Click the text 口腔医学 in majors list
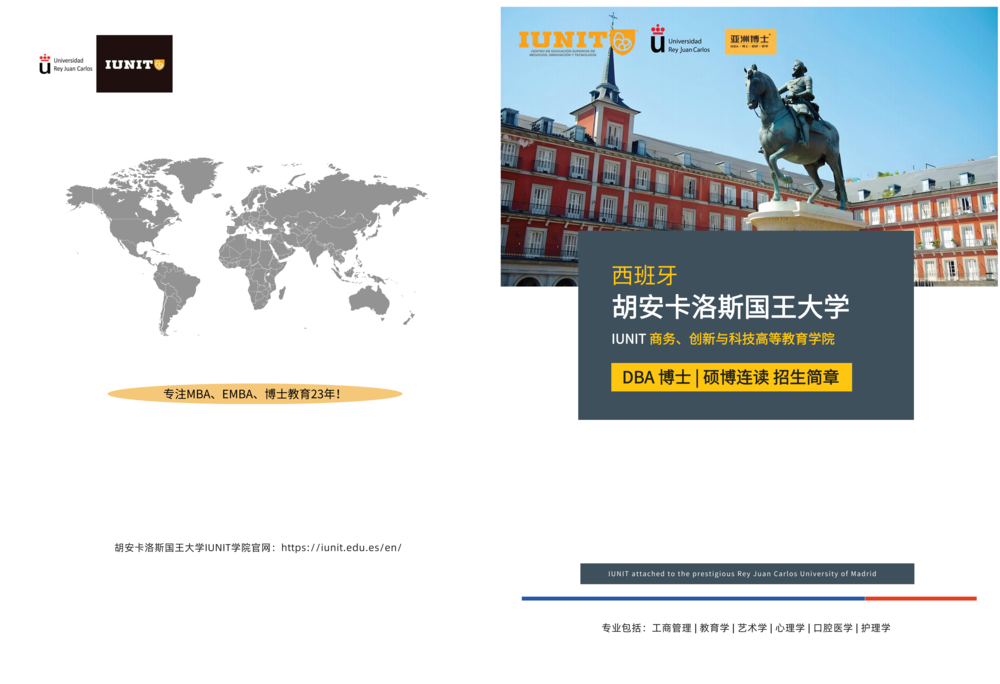Viewport: 1000px width, 684px height. point(833,629)
